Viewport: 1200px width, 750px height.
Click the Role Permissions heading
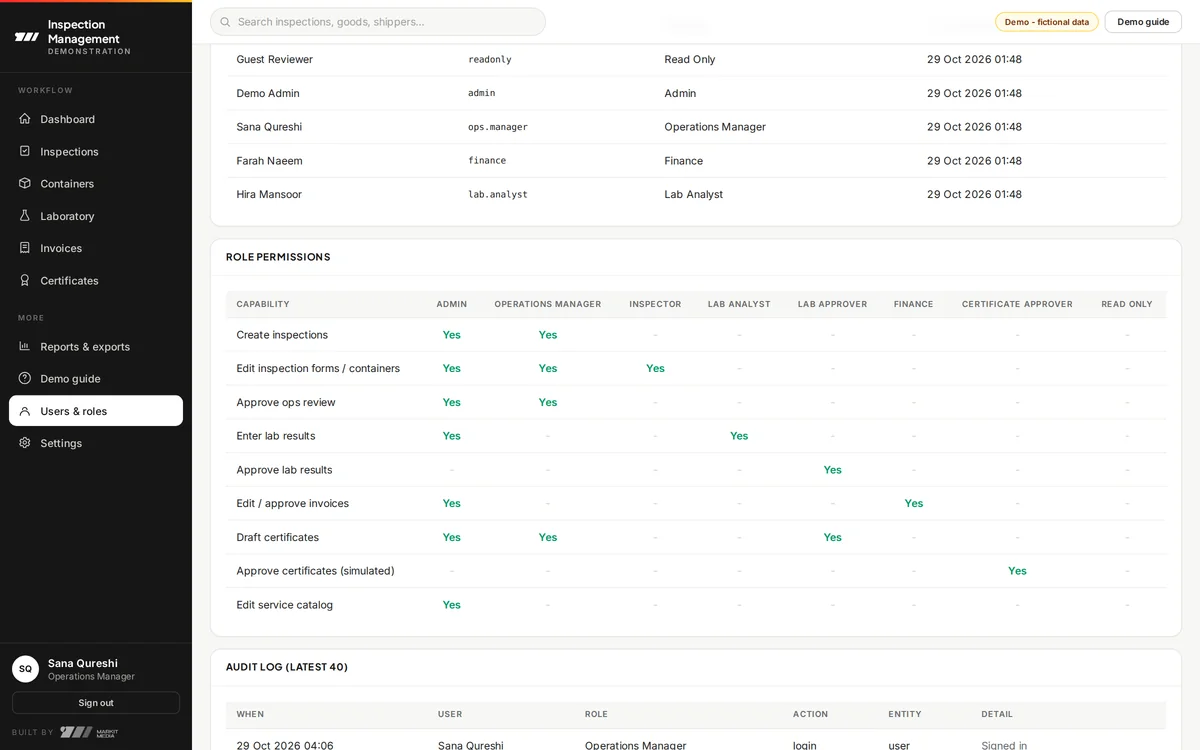pos(278,257)
